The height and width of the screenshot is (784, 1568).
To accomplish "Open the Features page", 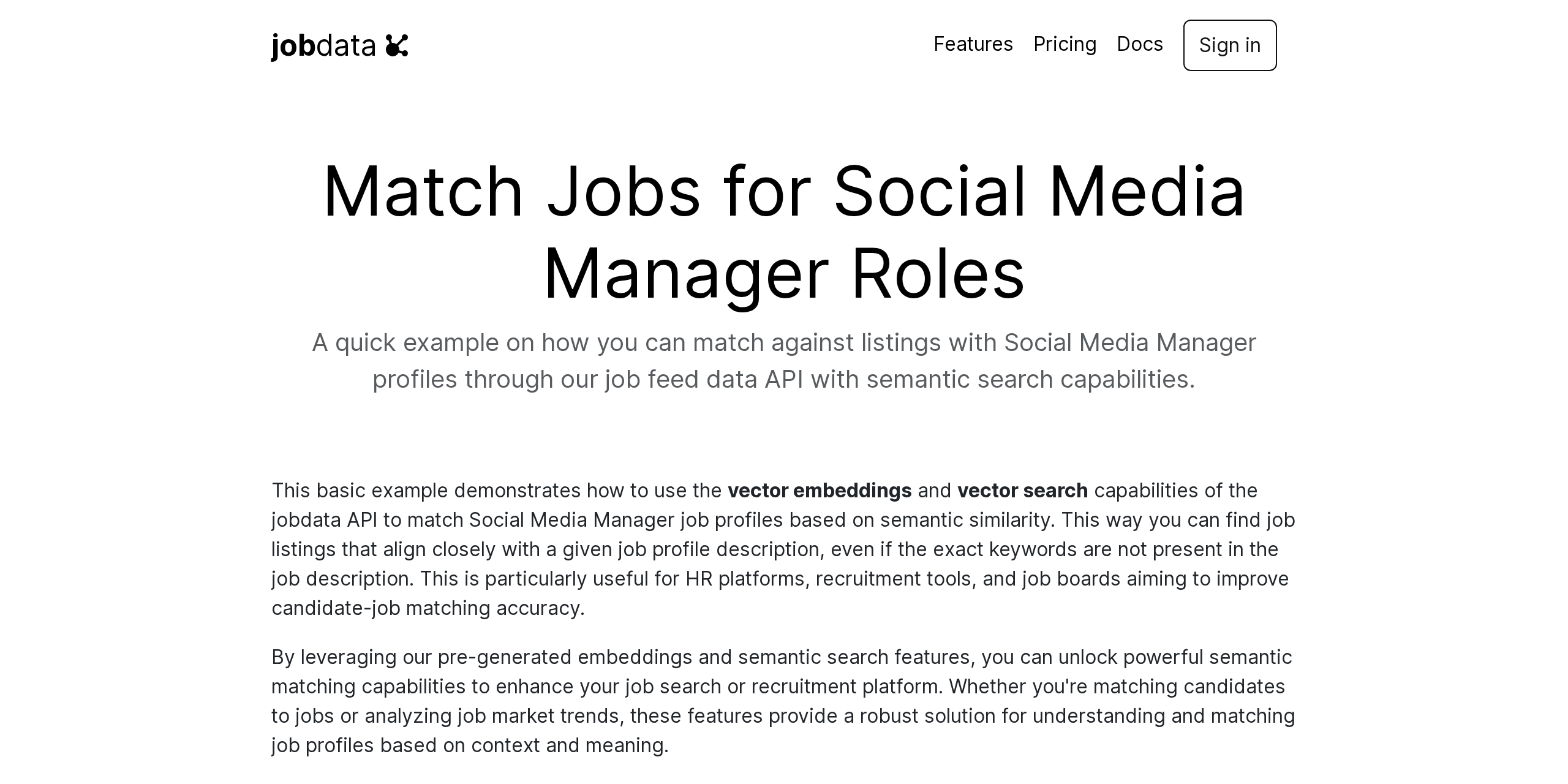I will pos(973,45).
